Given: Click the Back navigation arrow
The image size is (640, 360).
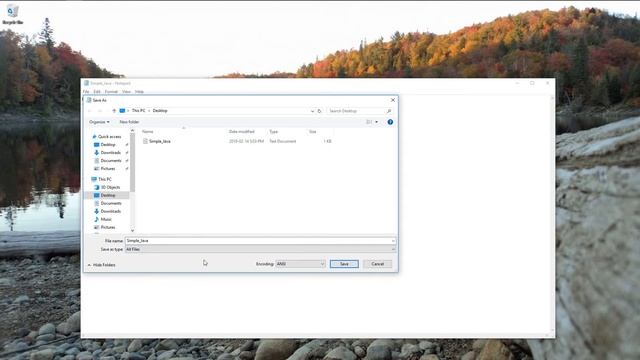Looking at the screenshot, I should [x=90, y=111].
